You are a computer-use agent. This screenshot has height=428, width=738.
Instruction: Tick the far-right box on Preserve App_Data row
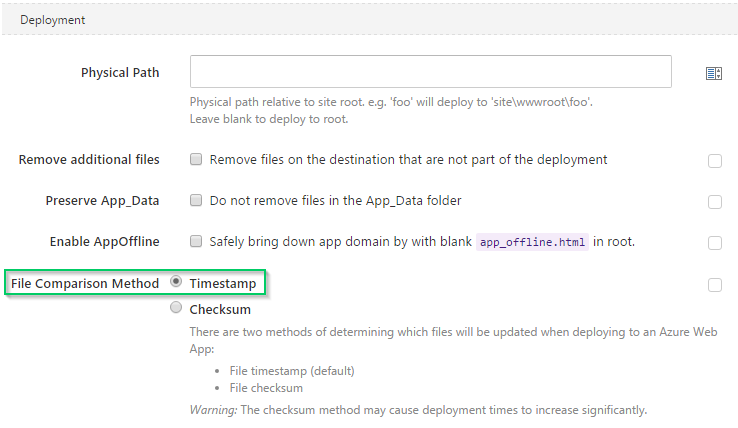[715, 202]
